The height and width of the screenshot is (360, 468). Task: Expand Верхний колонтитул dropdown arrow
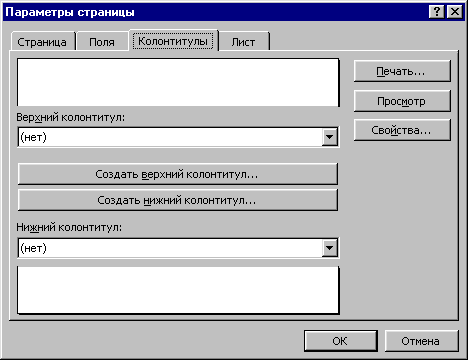[x=329, y=137]
